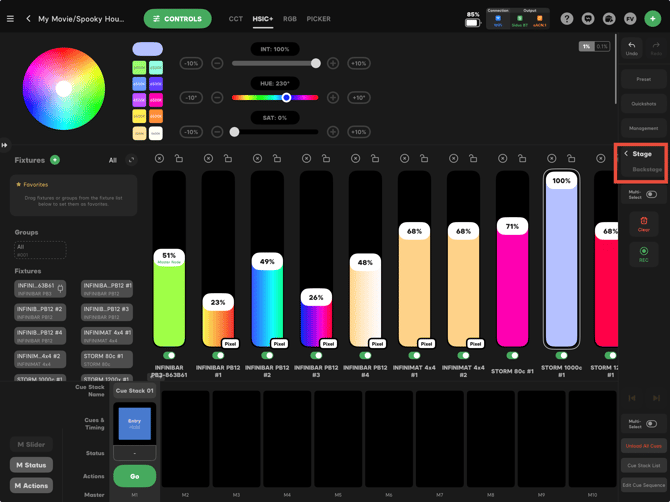
Task: Click the Unload All Cues button
Action: [x=644, y=446]
